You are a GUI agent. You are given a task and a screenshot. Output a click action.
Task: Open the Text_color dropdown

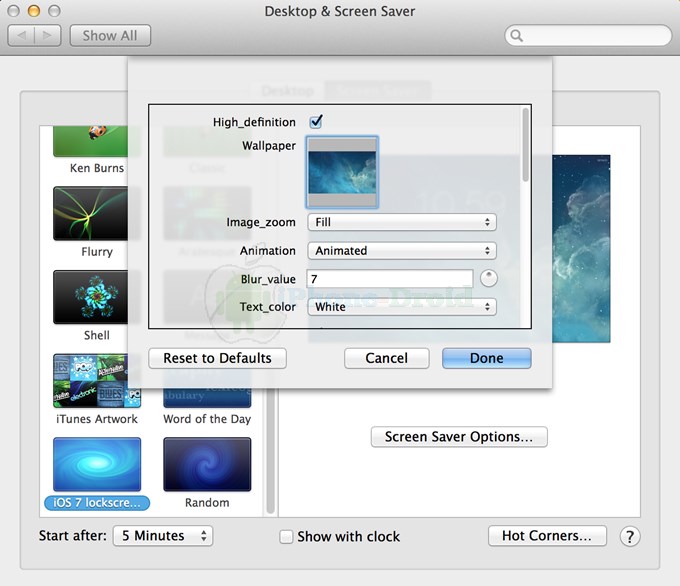pos(401,307)
